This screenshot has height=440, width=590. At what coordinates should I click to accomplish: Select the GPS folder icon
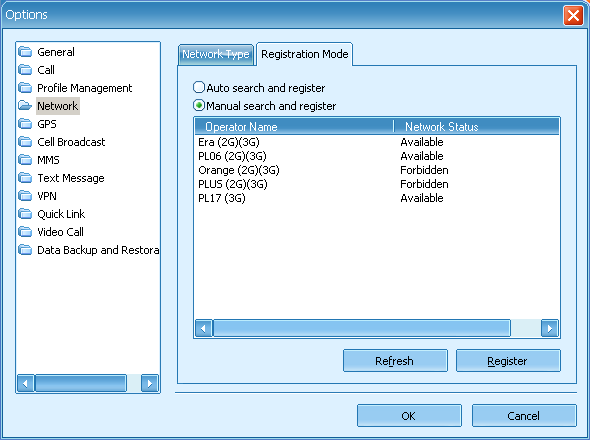pyautogui.click(x=25, y=124)
